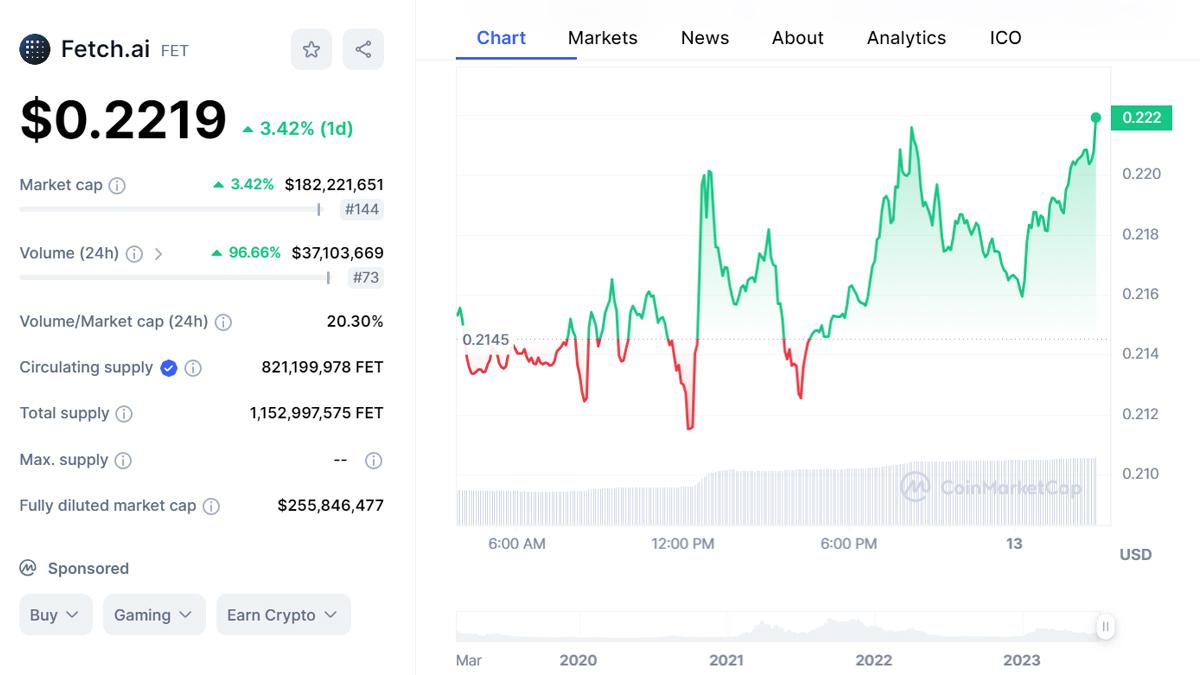Click the 2021 label on range timeline

coord(727,660)
